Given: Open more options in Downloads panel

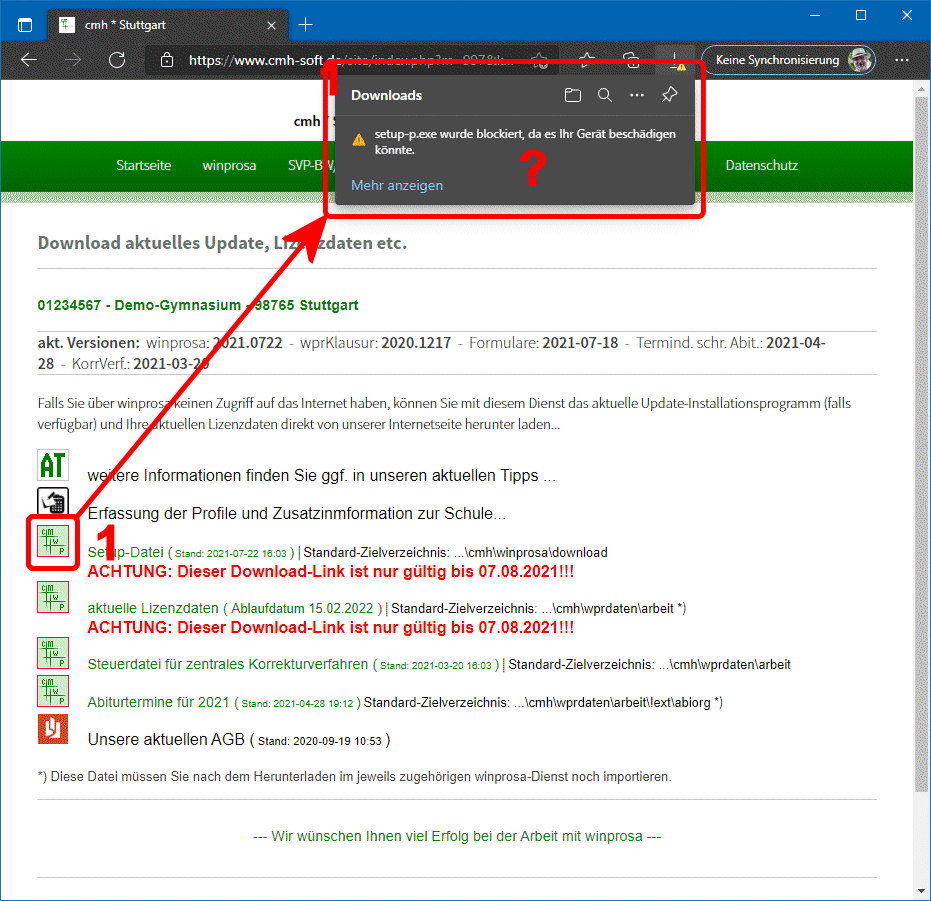Looking at the screenshot, I should pyautogui.click(x=637, y=96).
